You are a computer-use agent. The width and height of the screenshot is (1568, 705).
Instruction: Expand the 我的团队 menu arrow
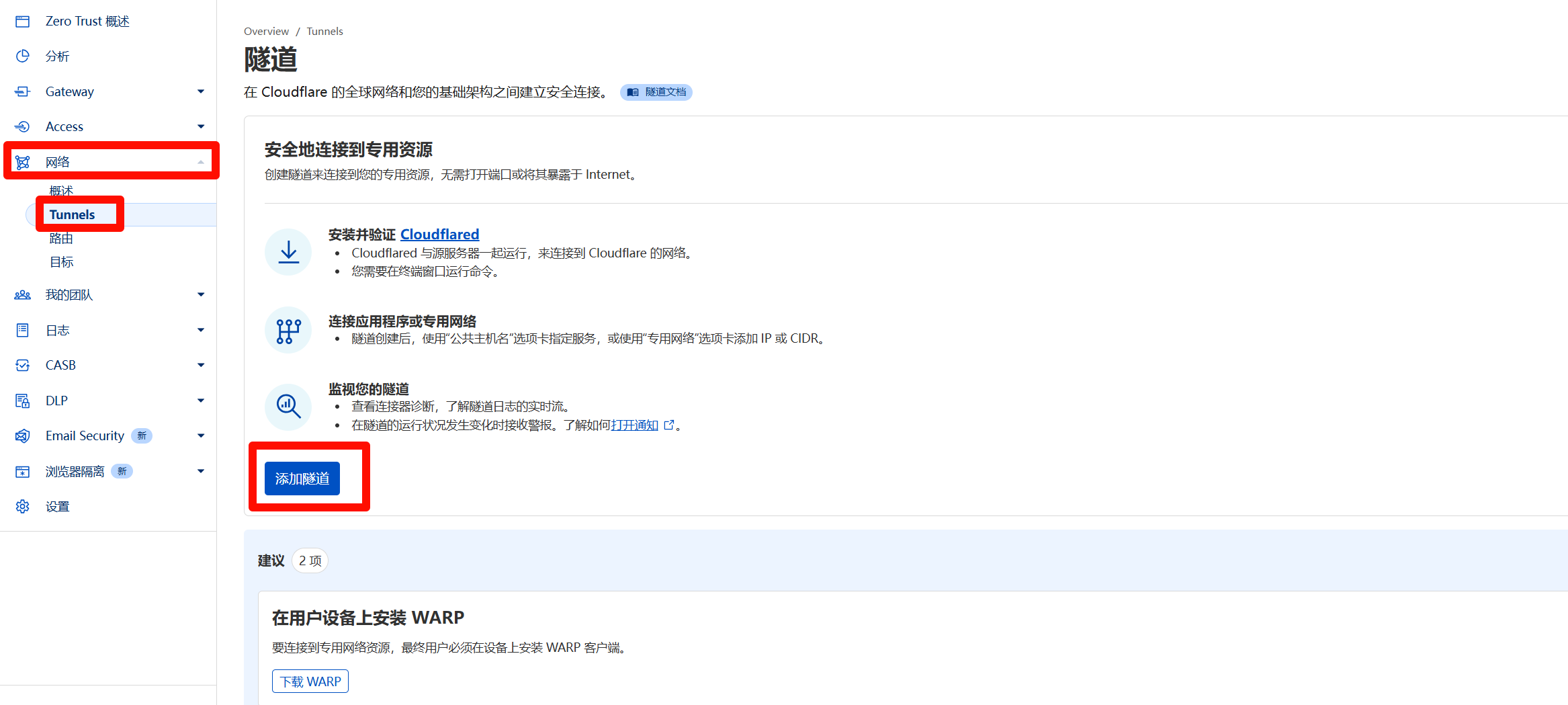click(200, 294)
